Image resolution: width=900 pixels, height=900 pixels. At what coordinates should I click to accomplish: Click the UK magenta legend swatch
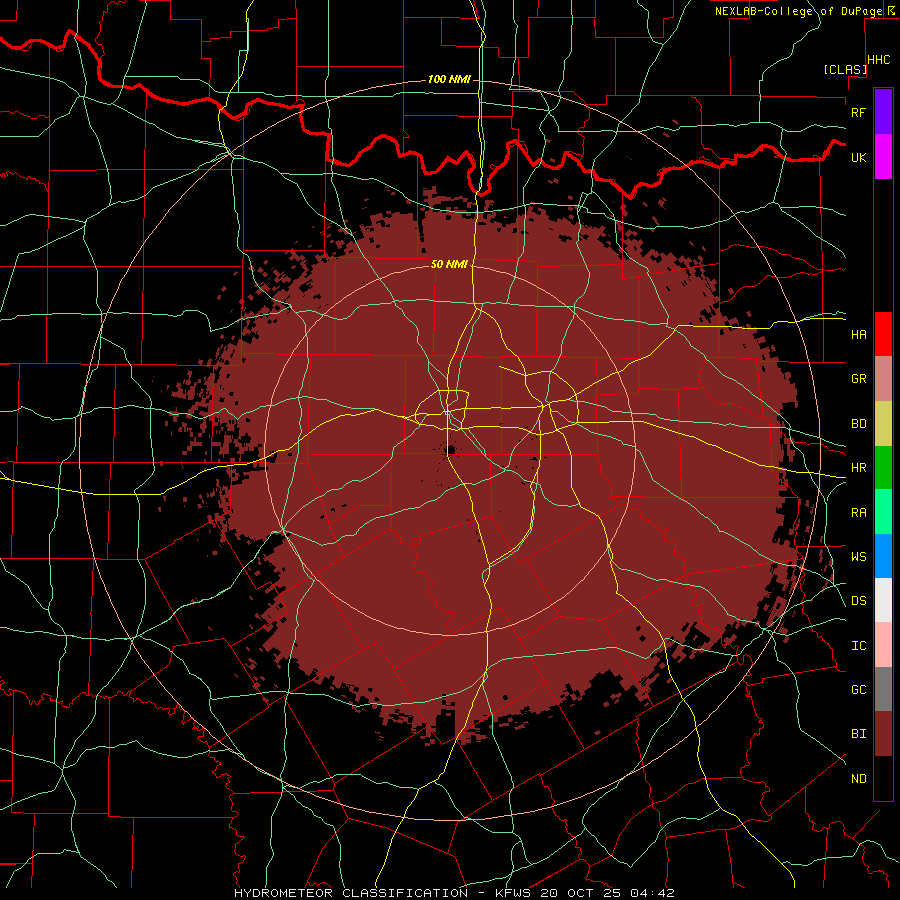(x=883, y=157)
